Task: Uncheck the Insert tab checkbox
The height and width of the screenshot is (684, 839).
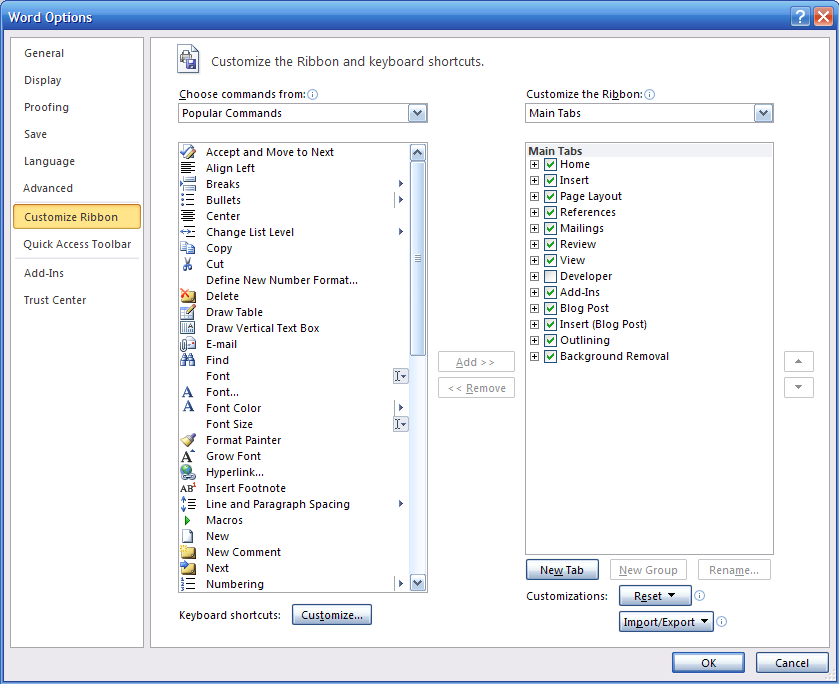Action: pos(551,180)
